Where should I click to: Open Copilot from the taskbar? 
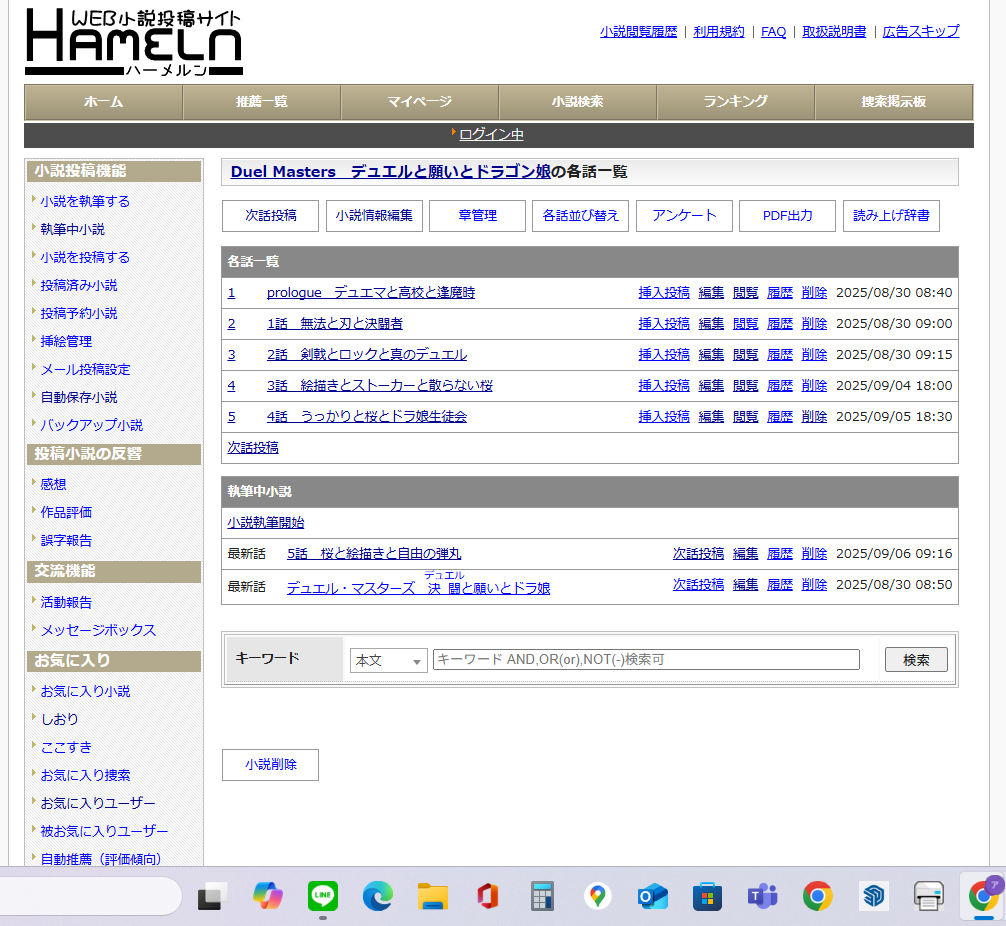267,896
